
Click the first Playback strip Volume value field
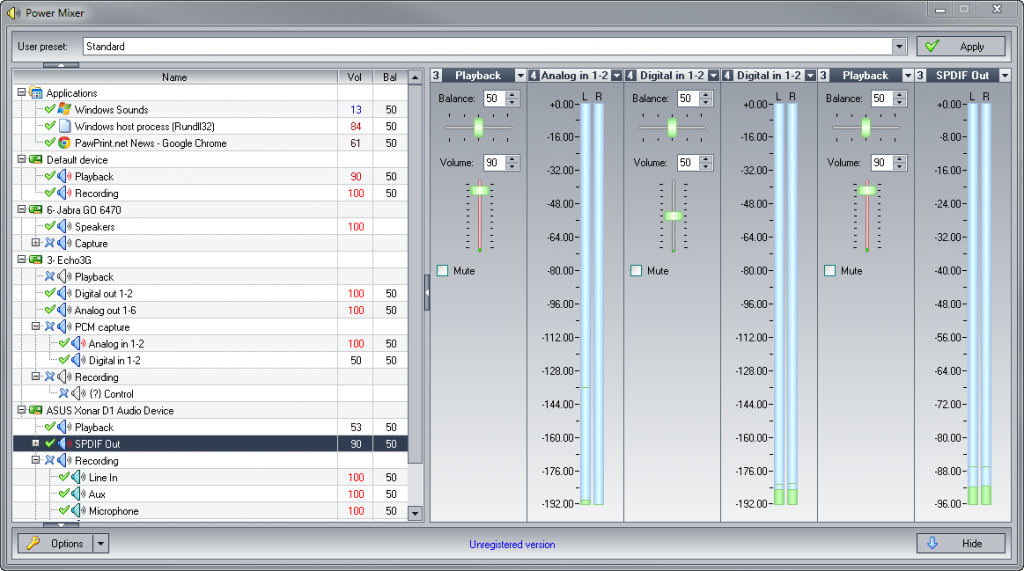coord(494,163)
